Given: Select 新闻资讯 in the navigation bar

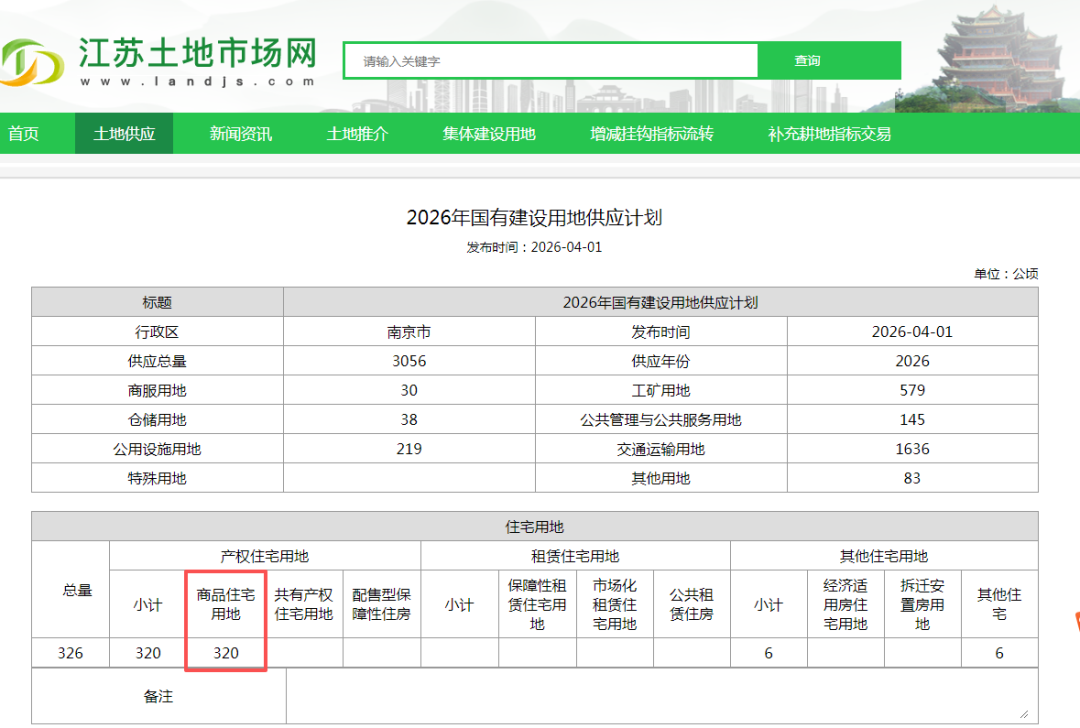Looking at the screenshot, I should click(241, 134).
